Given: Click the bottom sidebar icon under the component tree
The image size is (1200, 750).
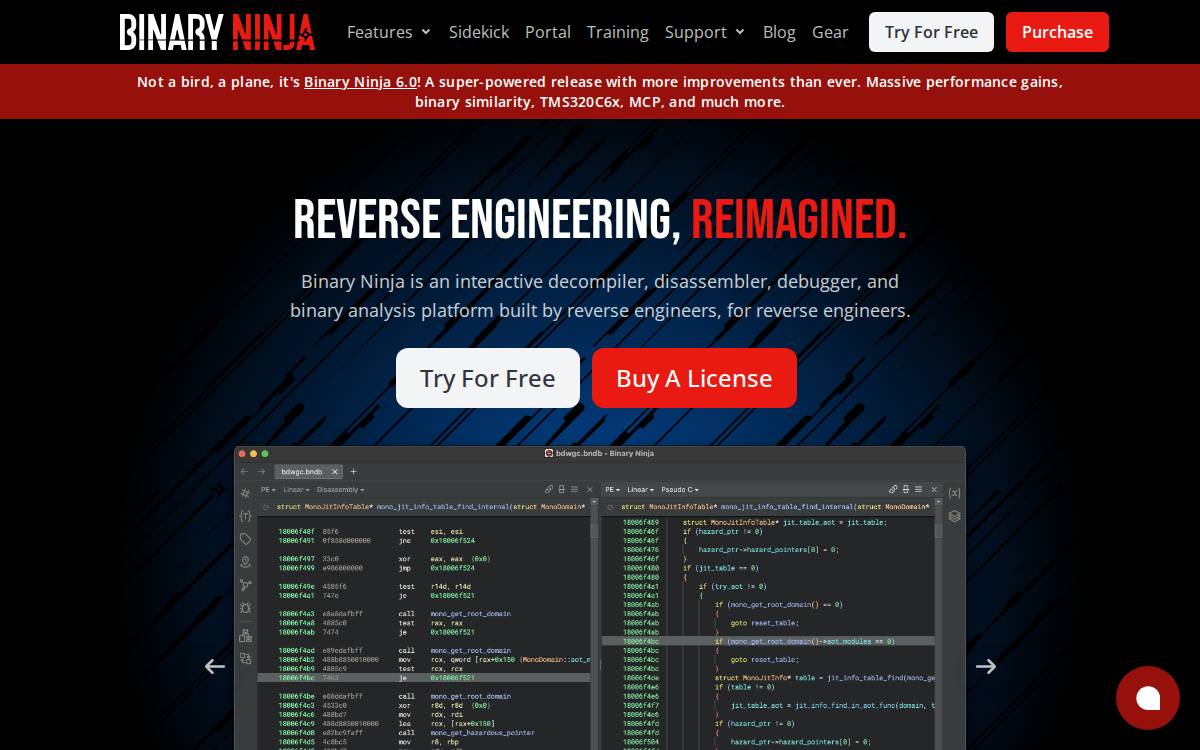Looking at the screenshot, I should (245, 658).
